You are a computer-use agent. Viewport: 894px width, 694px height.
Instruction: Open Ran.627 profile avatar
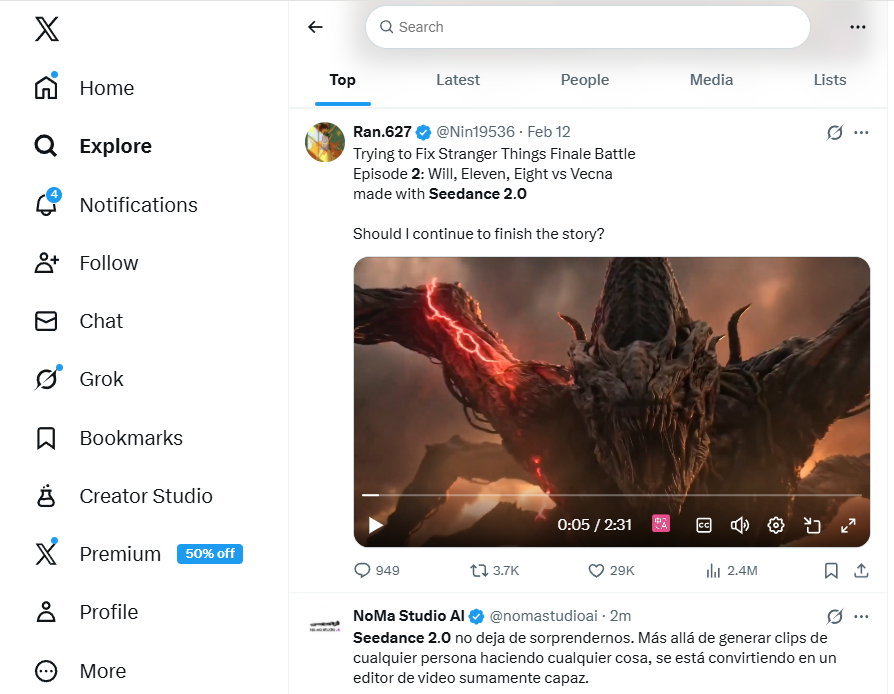coord(325,142)
